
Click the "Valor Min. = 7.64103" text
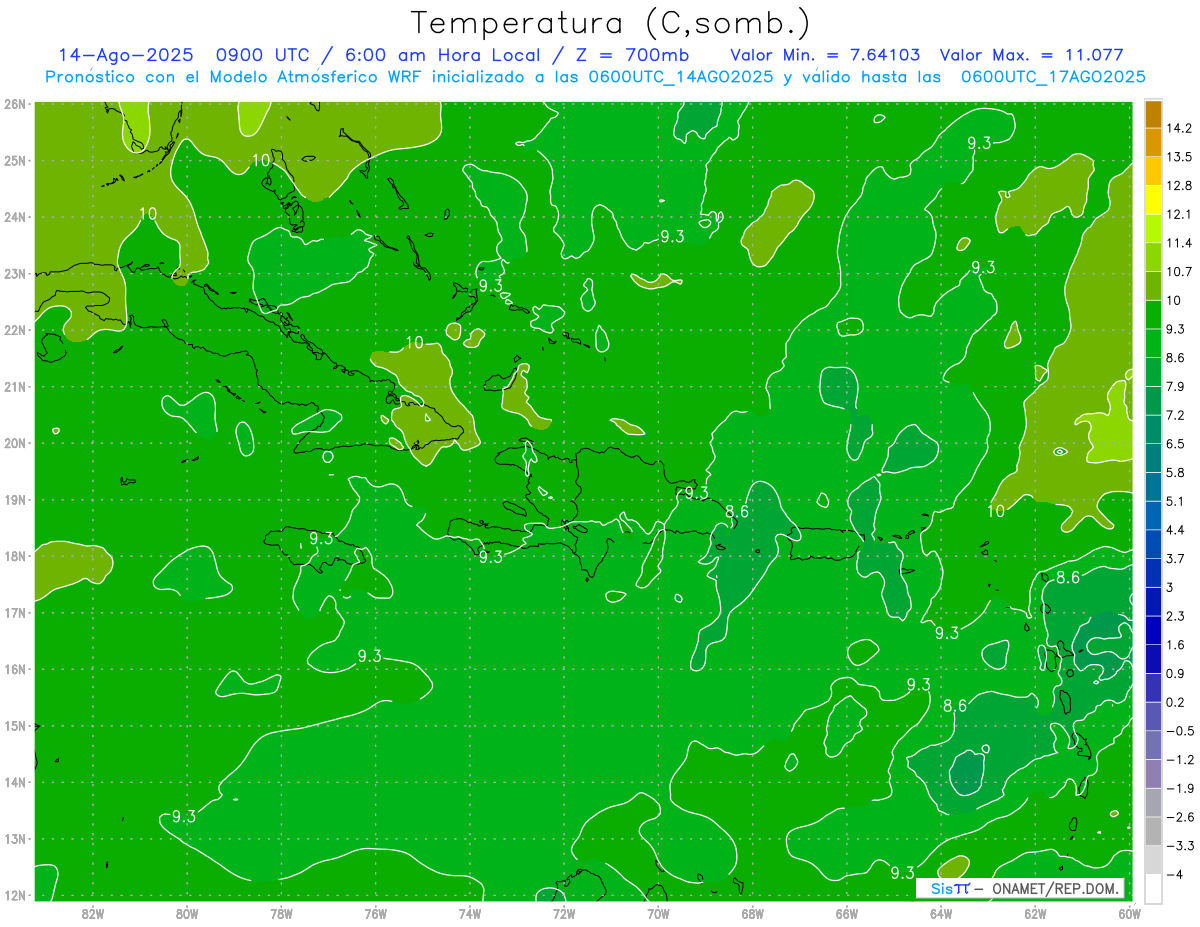click(825, 55)
